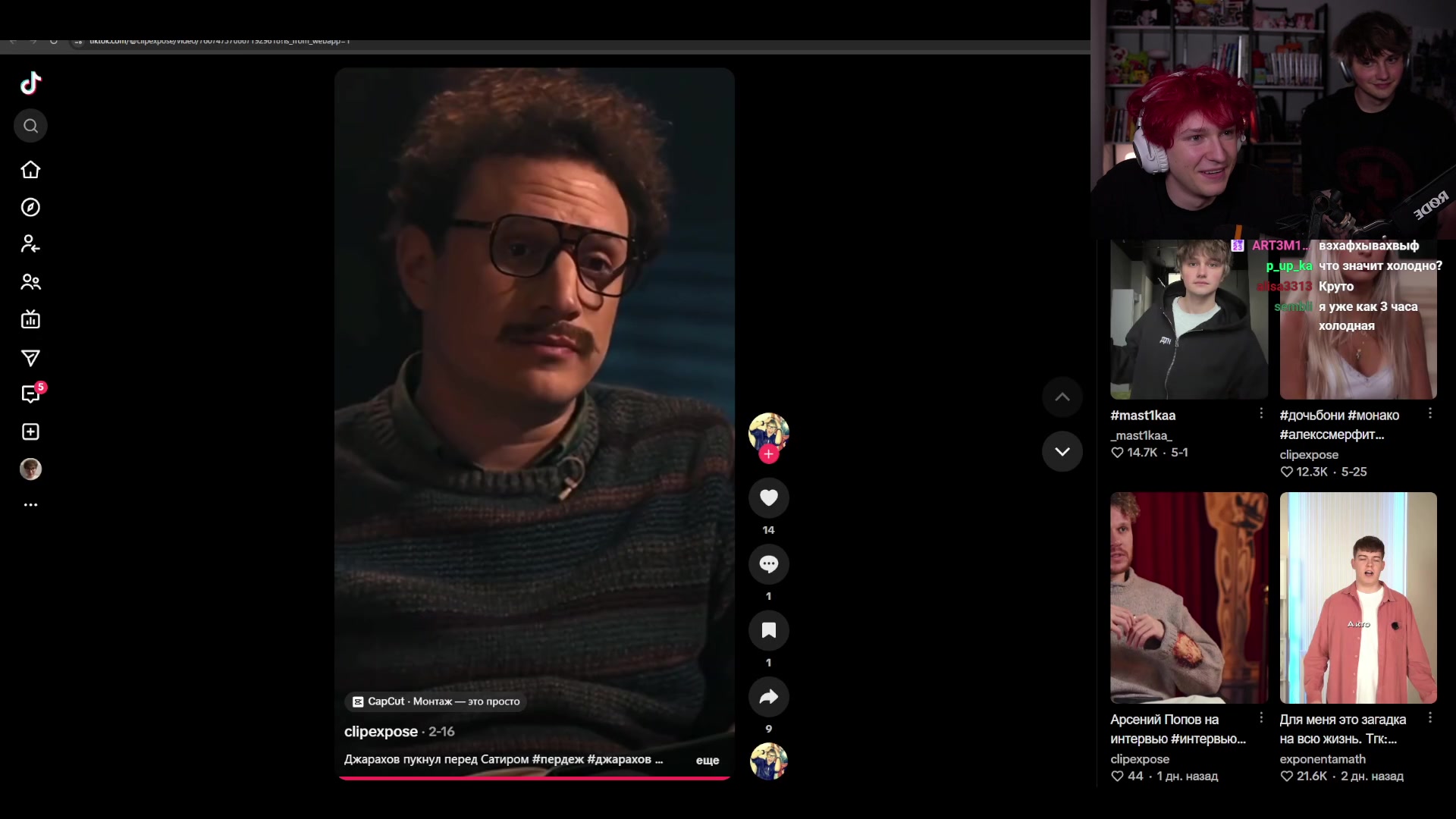
Task: Open options for Арсений Попов video
Action: (1260, 717)
